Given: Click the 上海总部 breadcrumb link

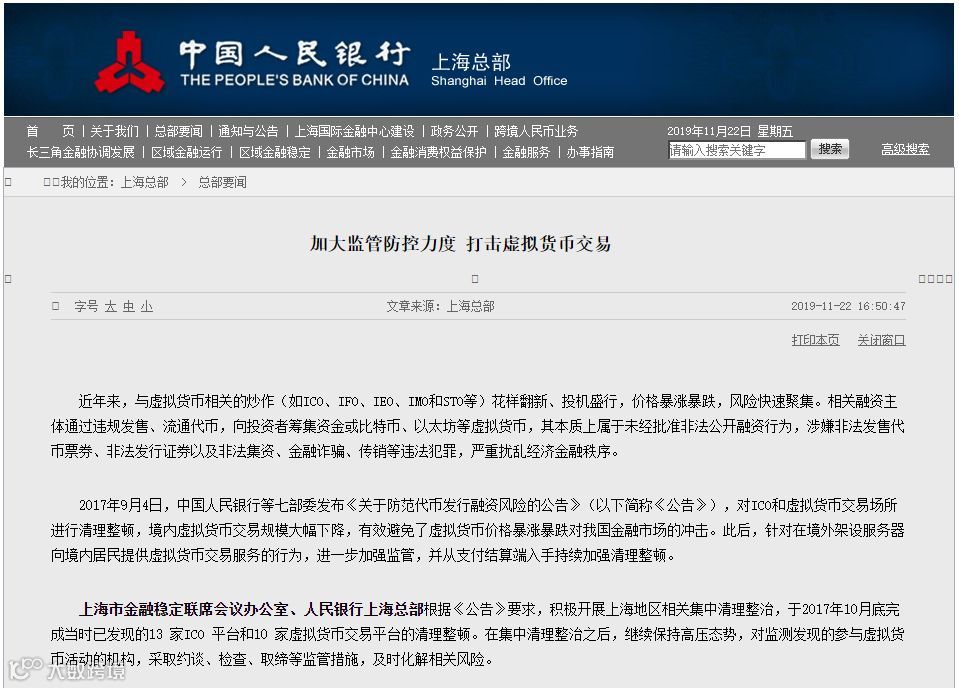Looking at the screenshot, I should (144, 182).
